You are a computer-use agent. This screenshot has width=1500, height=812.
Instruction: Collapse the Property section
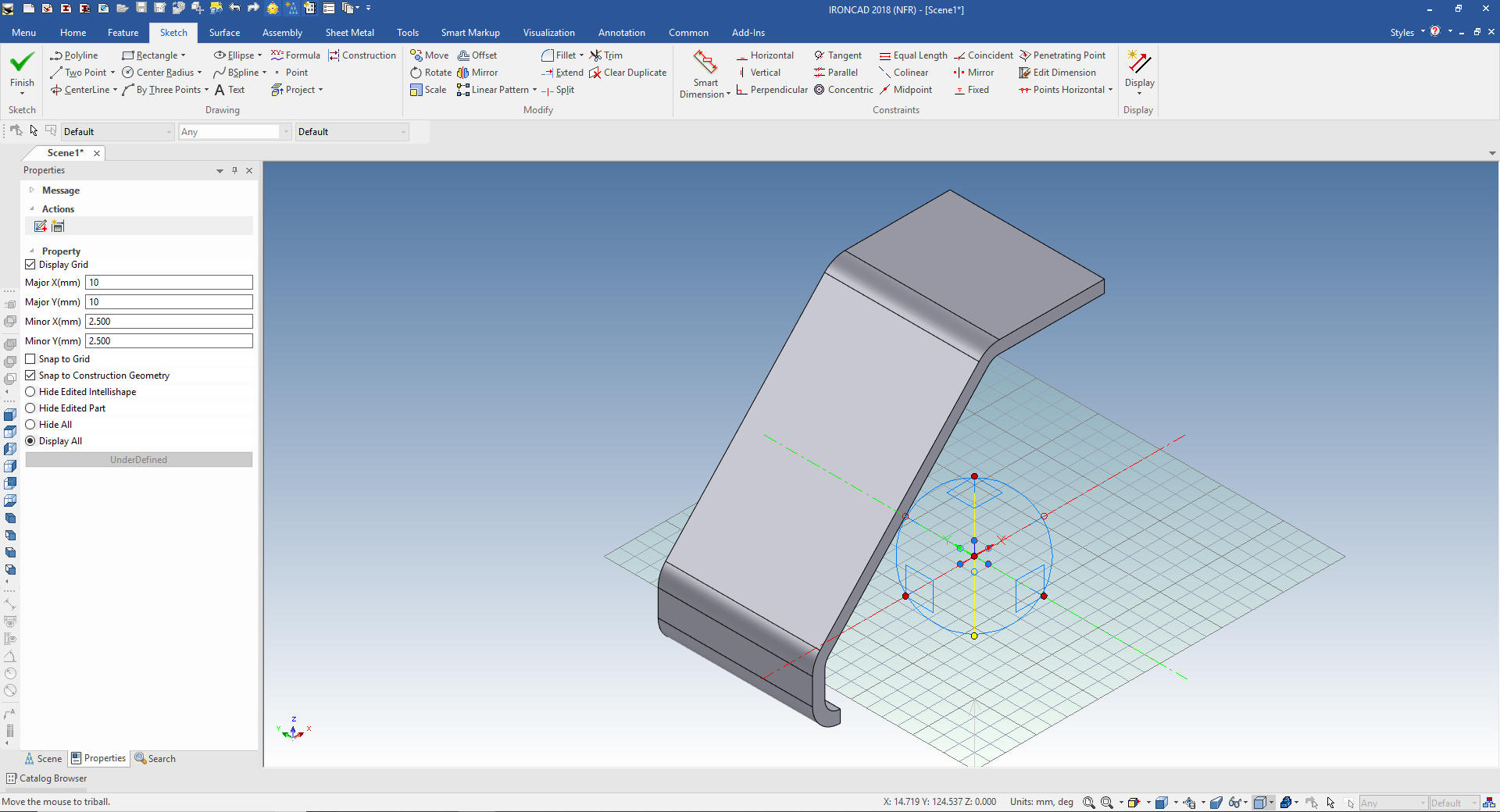[x=31, y=251]
